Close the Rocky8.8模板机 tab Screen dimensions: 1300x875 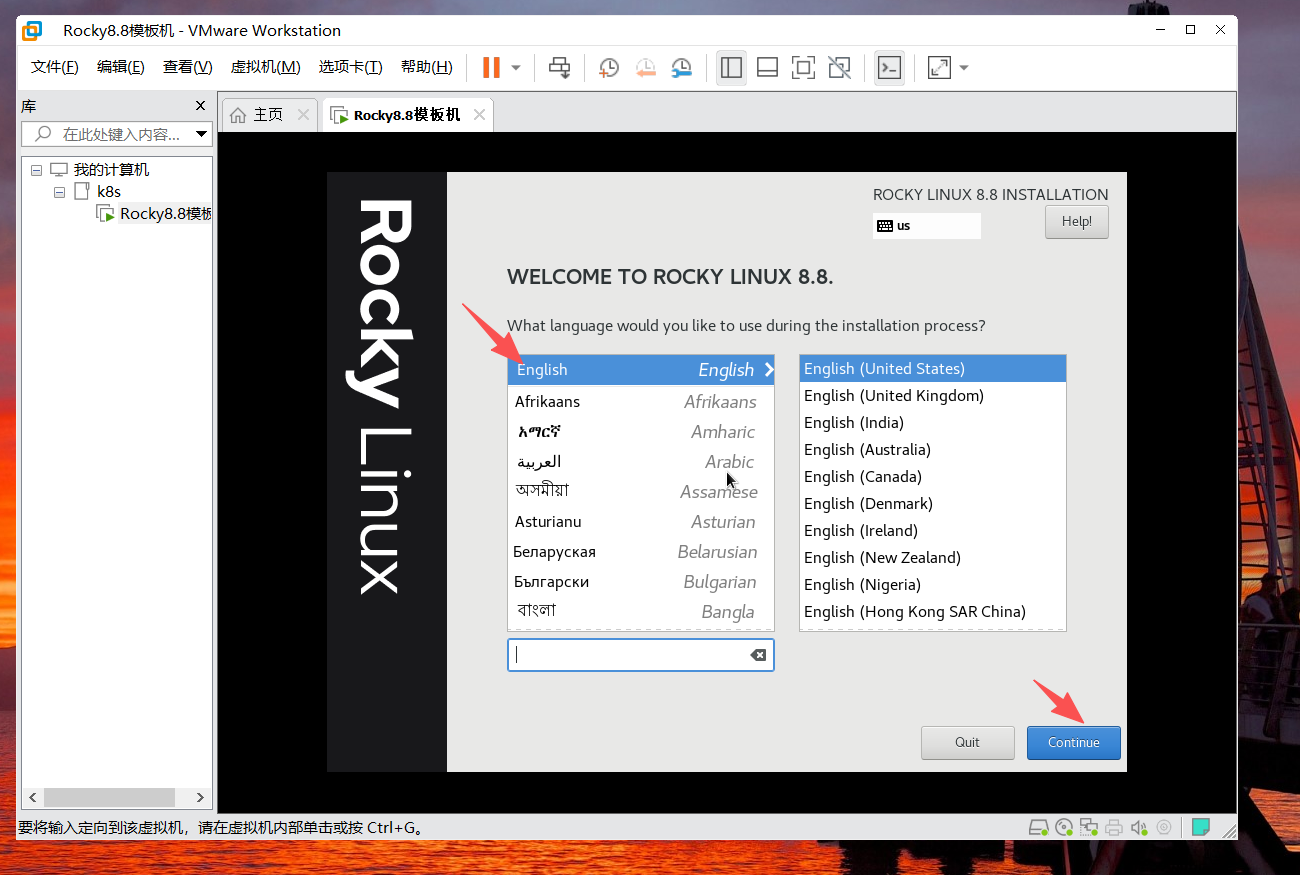[x=479, y=115]
